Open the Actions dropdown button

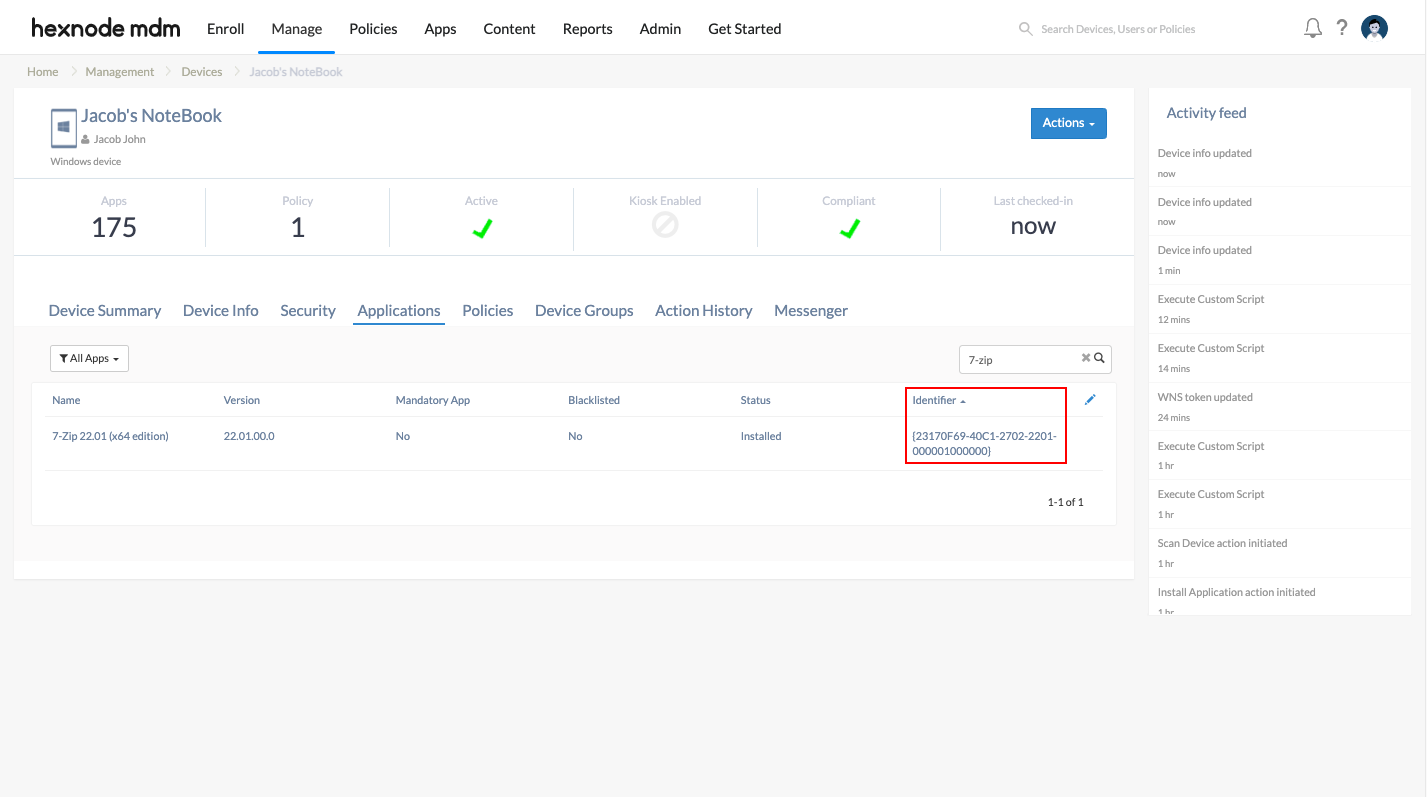1068,123
